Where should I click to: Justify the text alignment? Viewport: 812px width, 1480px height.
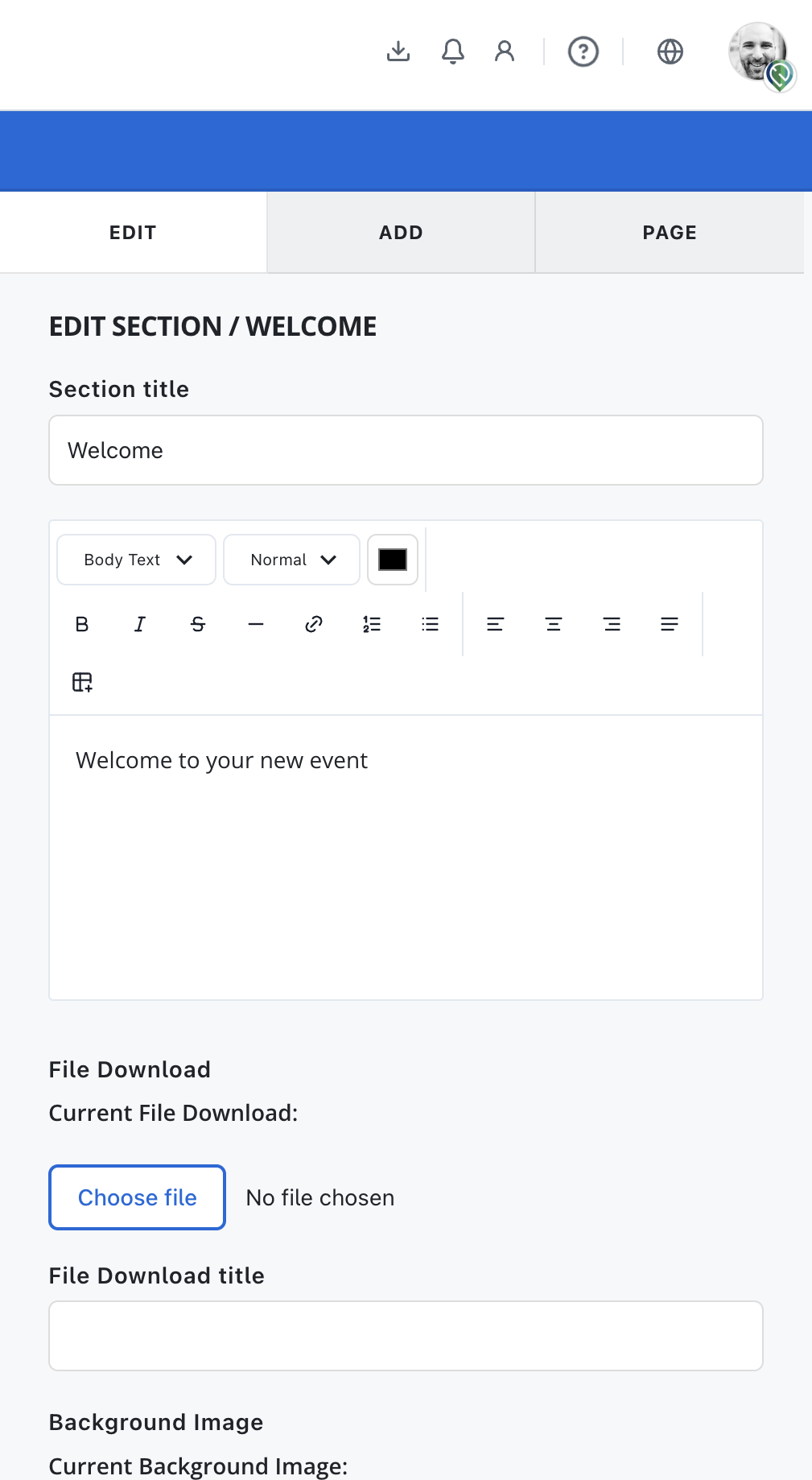[670, 624]
